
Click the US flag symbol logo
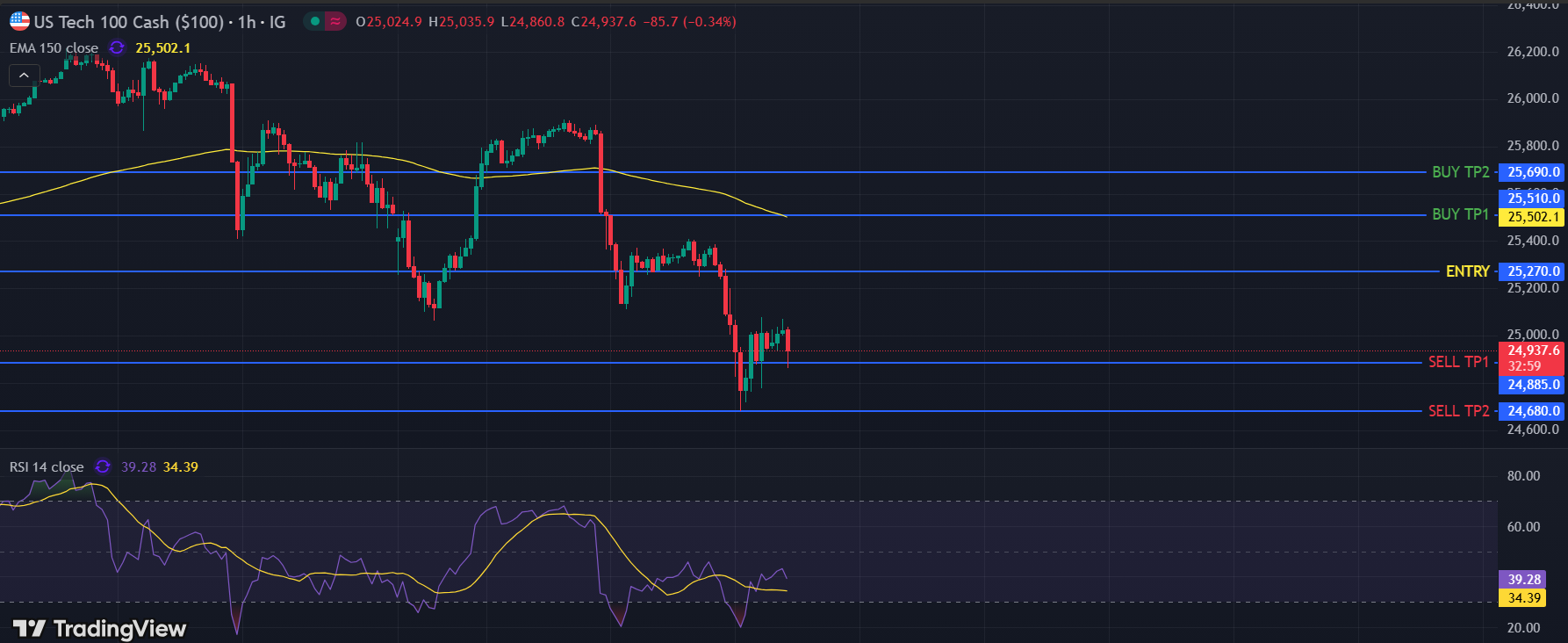19,21
